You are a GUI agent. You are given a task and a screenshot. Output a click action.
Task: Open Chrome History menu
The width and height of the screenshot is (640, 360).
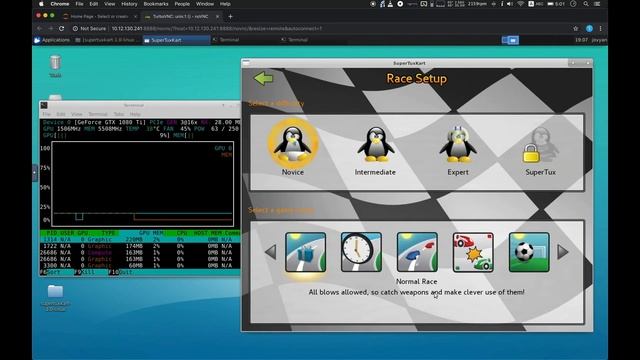(x=129, y=4)
